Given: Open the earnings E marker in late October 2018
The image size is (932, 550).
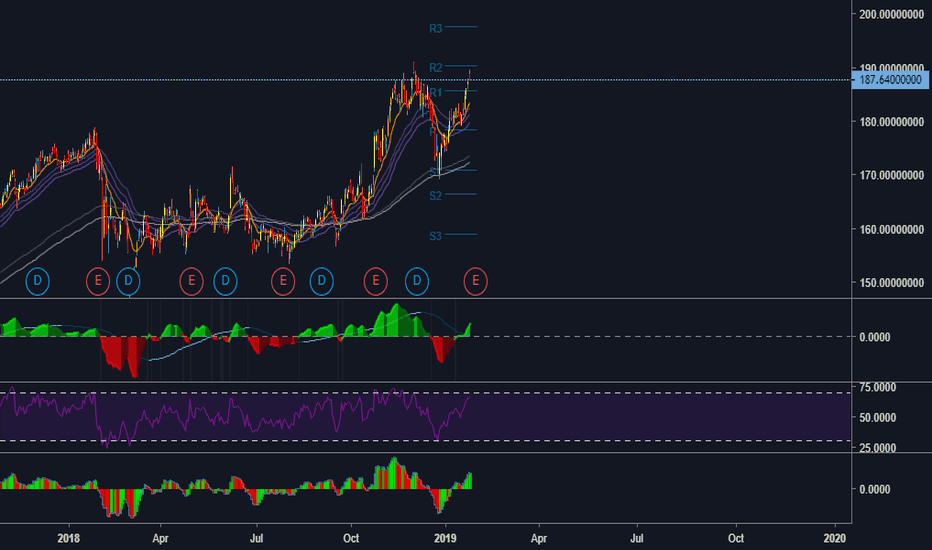Looking at the screenshot, I should pos(376,281).
